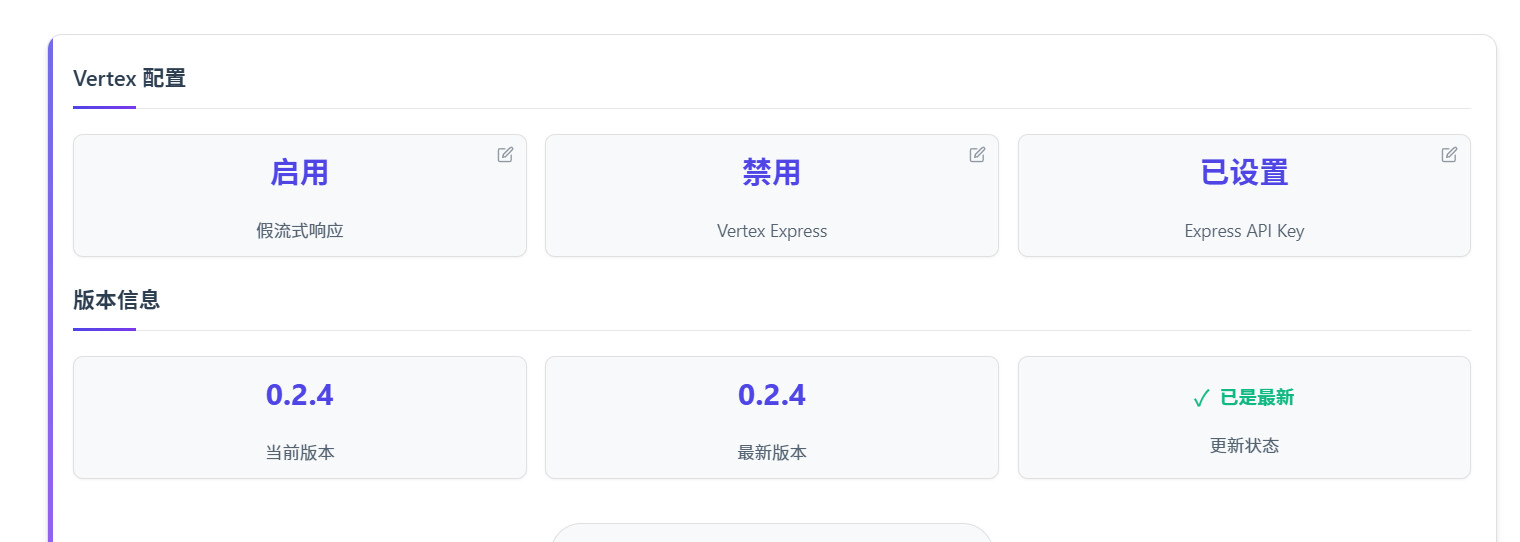
Task: Click the 假流式响应 label
Action: 300,231
